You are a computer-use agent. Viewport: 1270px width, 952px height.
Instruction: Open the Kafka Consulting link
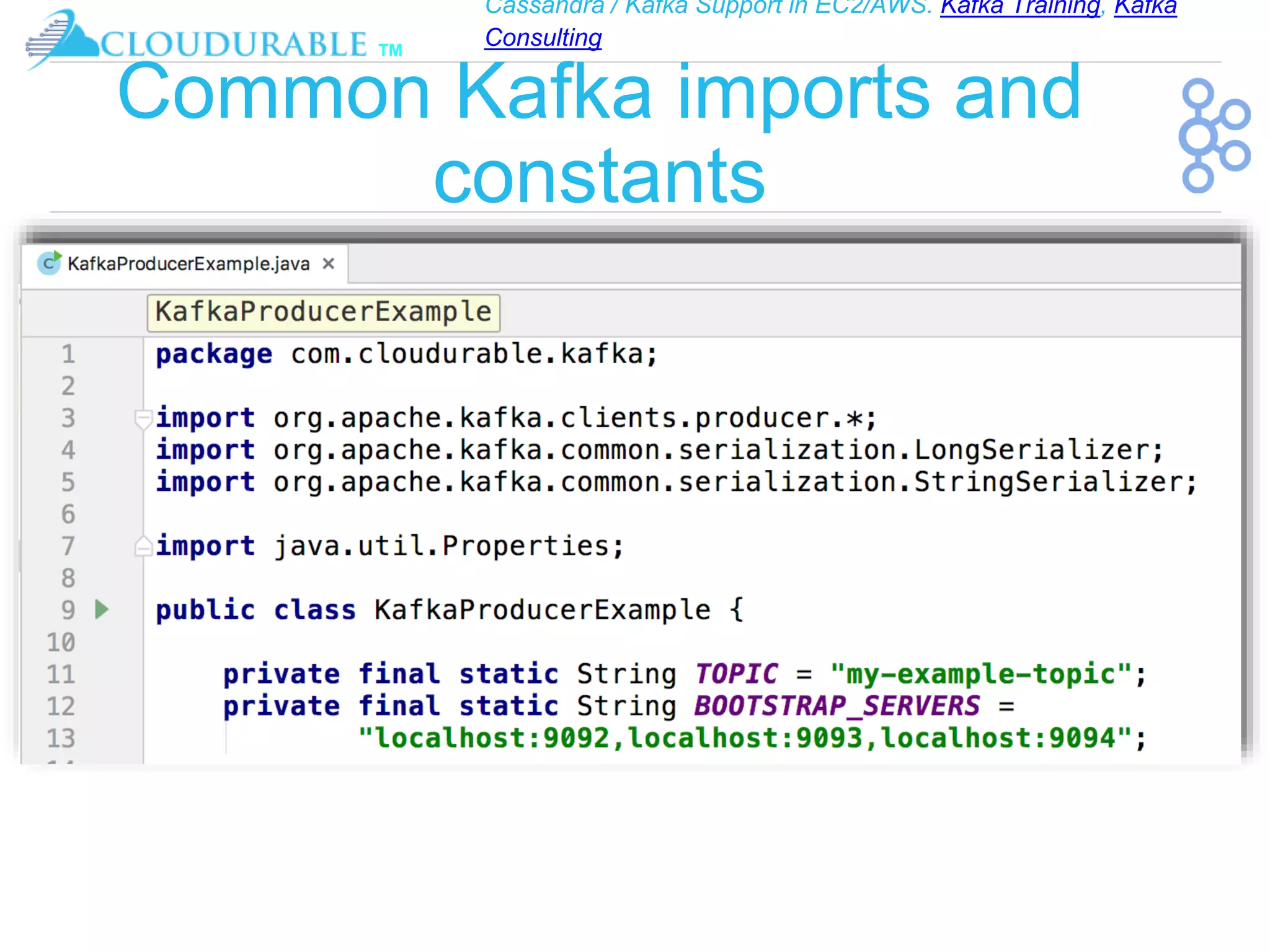543,38
